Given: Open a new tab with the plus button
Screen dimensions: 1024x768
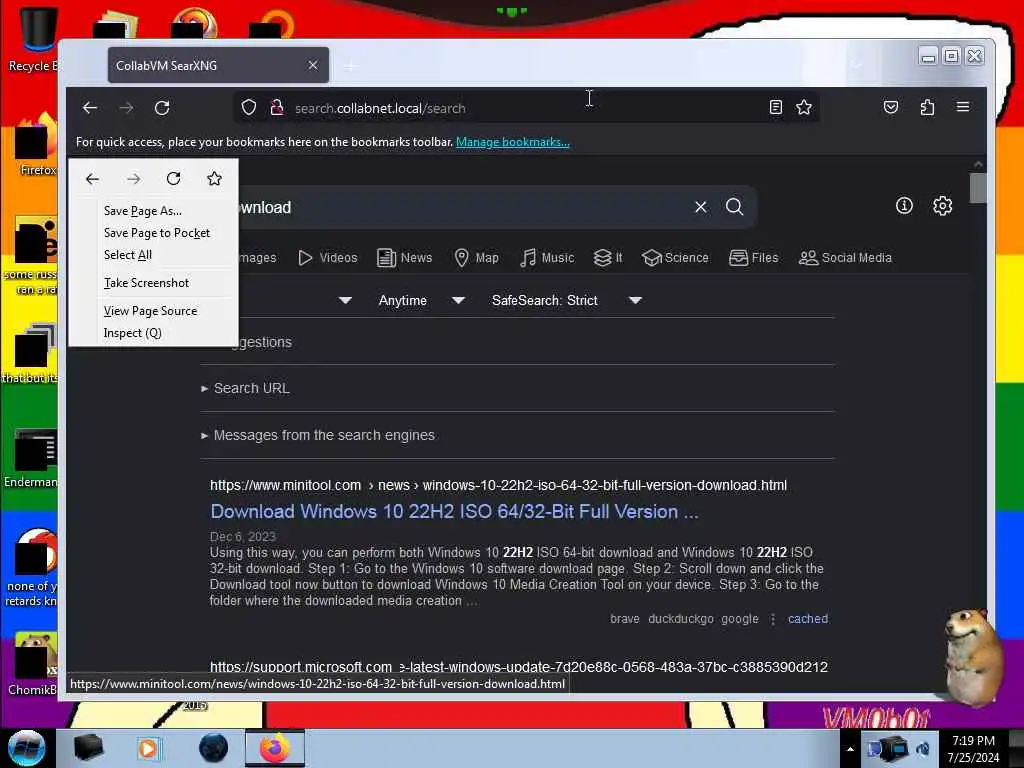Looking at the screenshot, I should tap(351, 66).
